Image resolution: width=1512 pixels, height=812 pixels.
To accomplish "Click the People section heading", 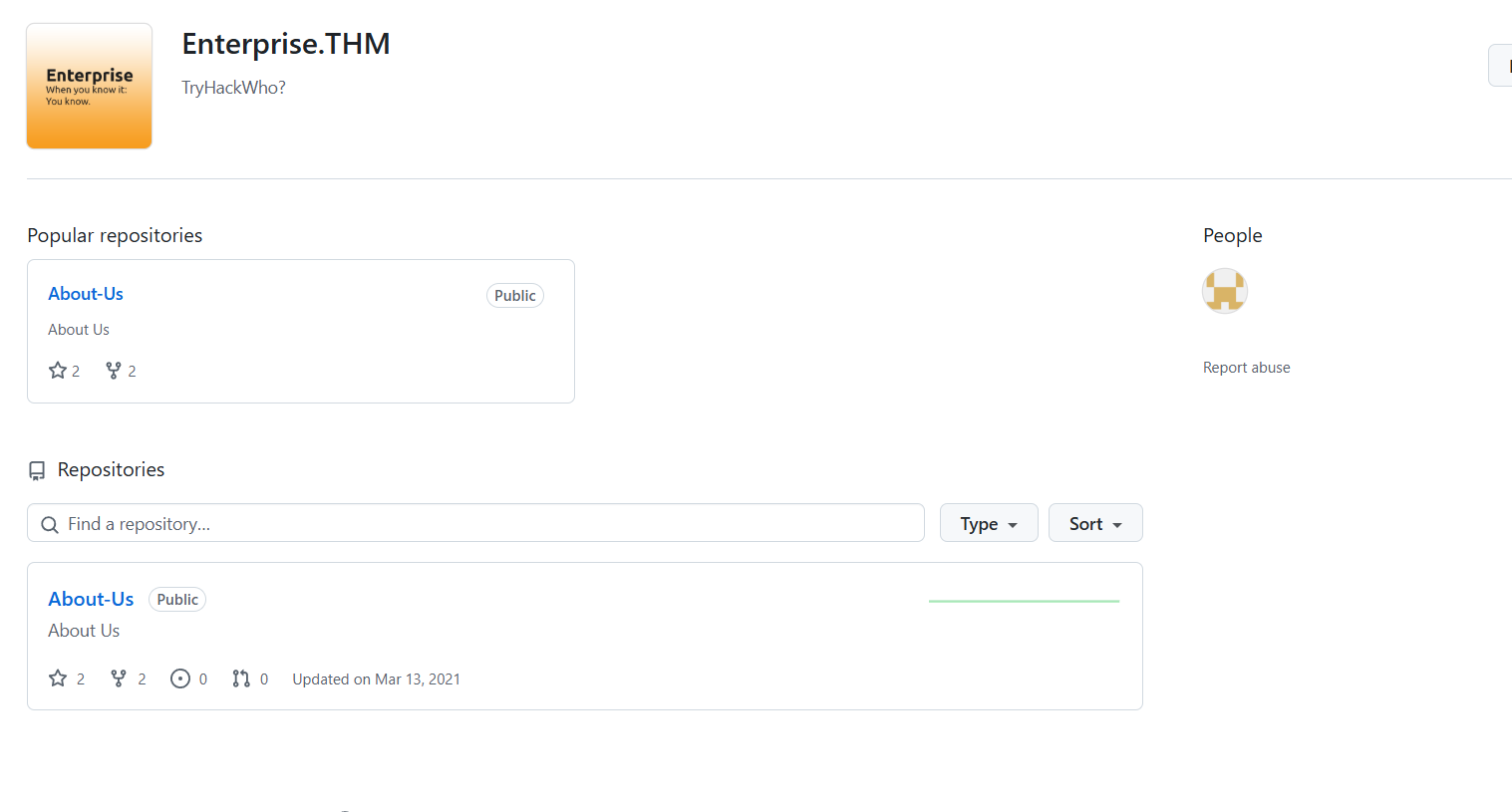I will tap(1232, 235).
